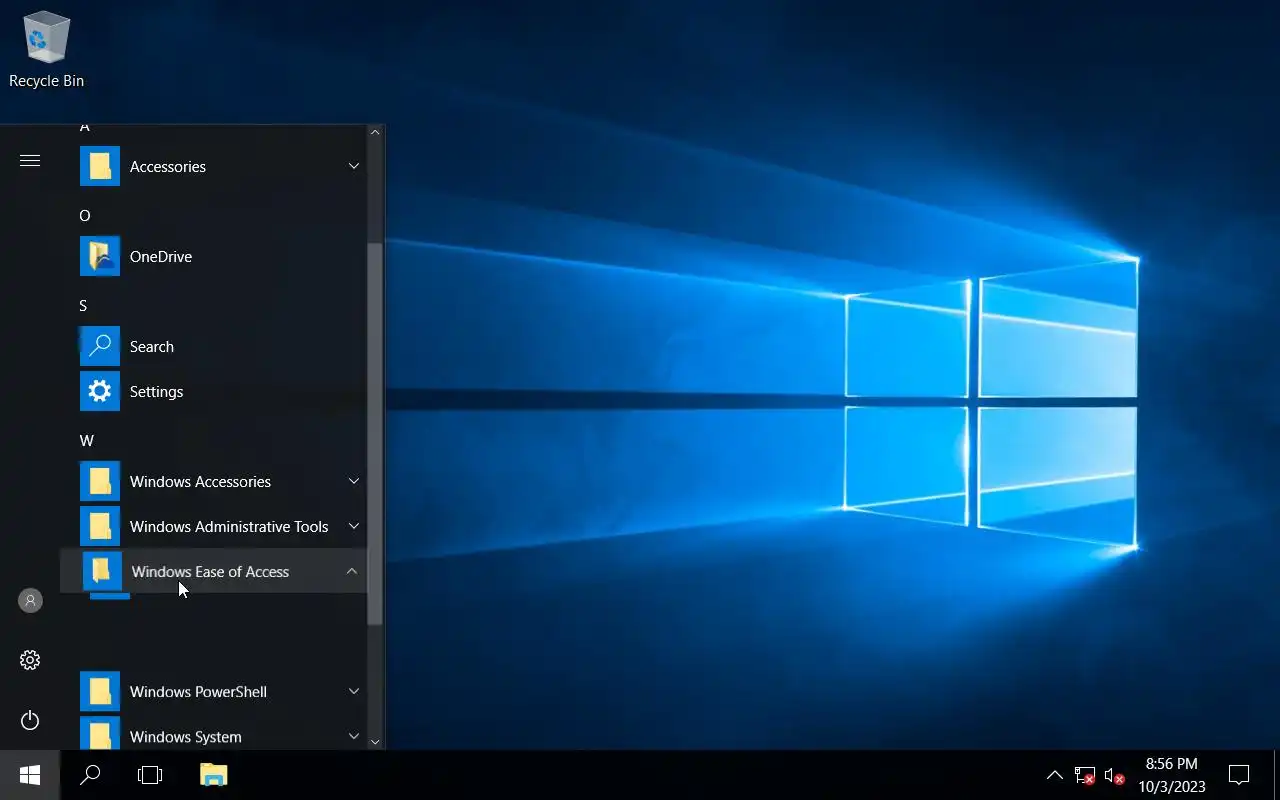Show hidden tray icons chevron
The height and width of the screenshot is (800, 1280).
1054,775
